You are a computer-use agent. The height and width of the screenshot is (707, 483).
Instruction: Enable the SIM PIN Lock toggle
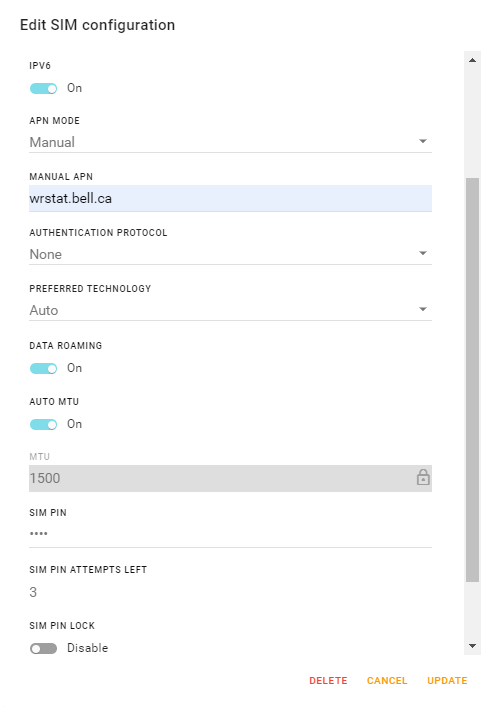(43, 648)
